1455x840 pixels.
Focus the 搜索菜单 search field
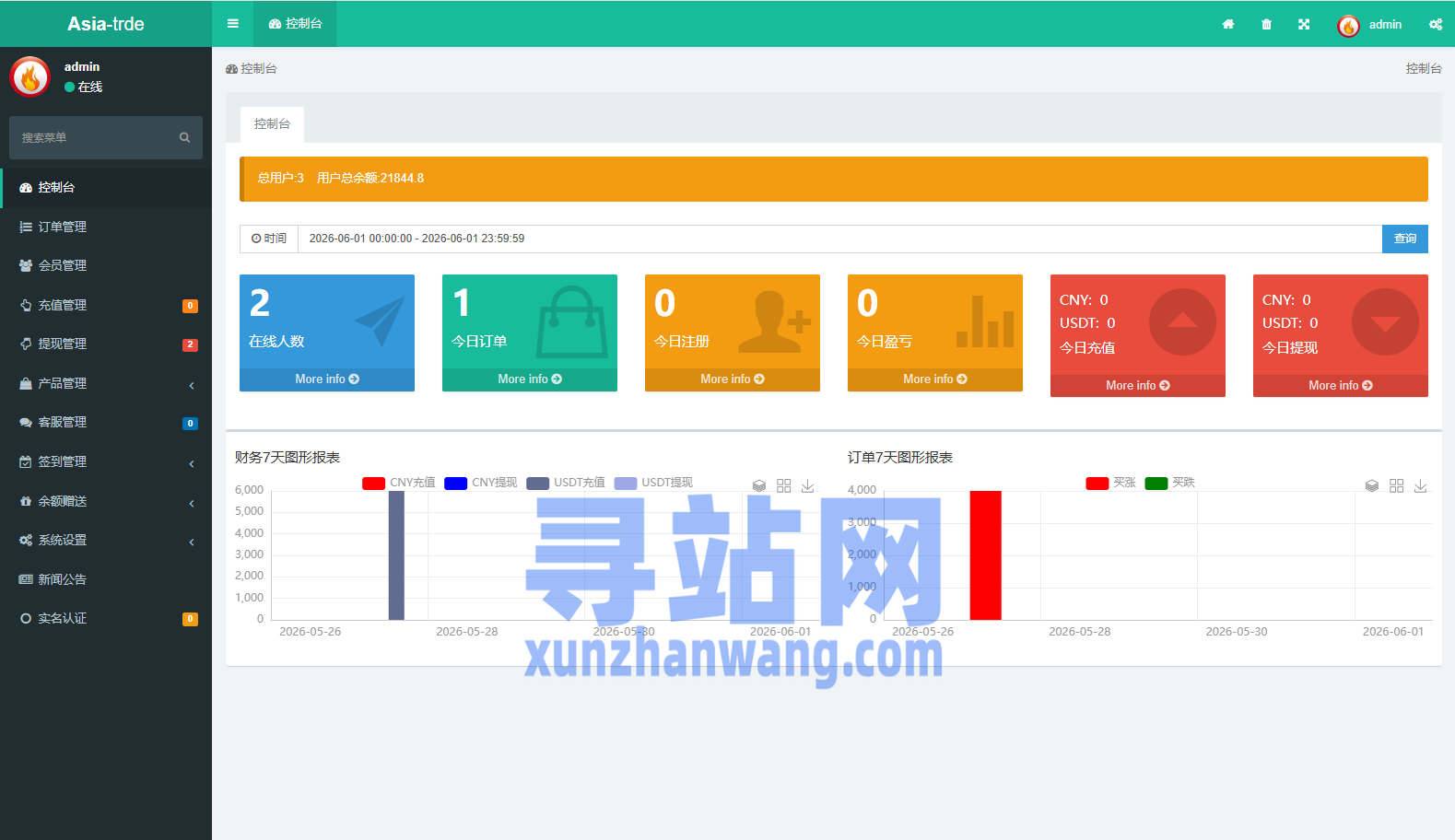coord(92,137)
